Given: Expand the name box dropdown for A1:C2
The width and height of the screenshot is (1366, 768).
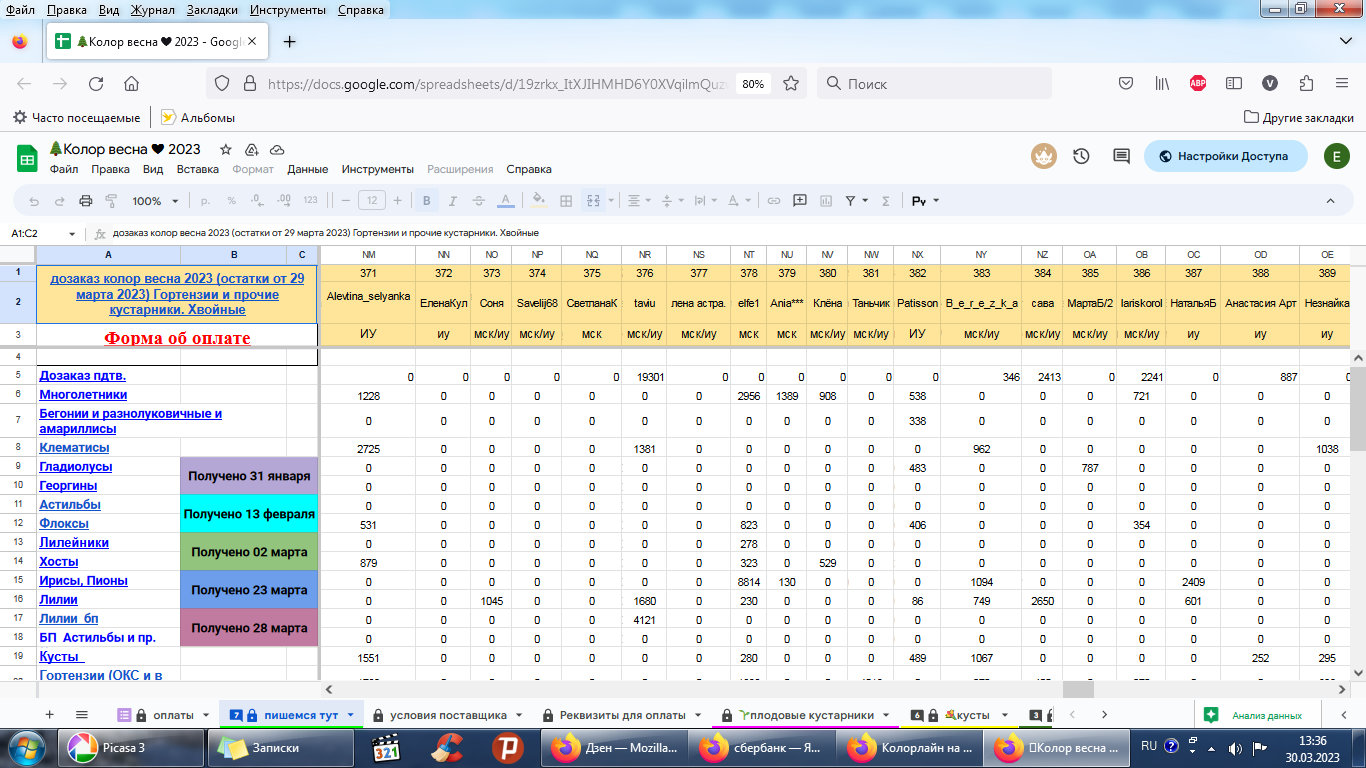Looking at the screenshot, I should click(x=71, y=233).
